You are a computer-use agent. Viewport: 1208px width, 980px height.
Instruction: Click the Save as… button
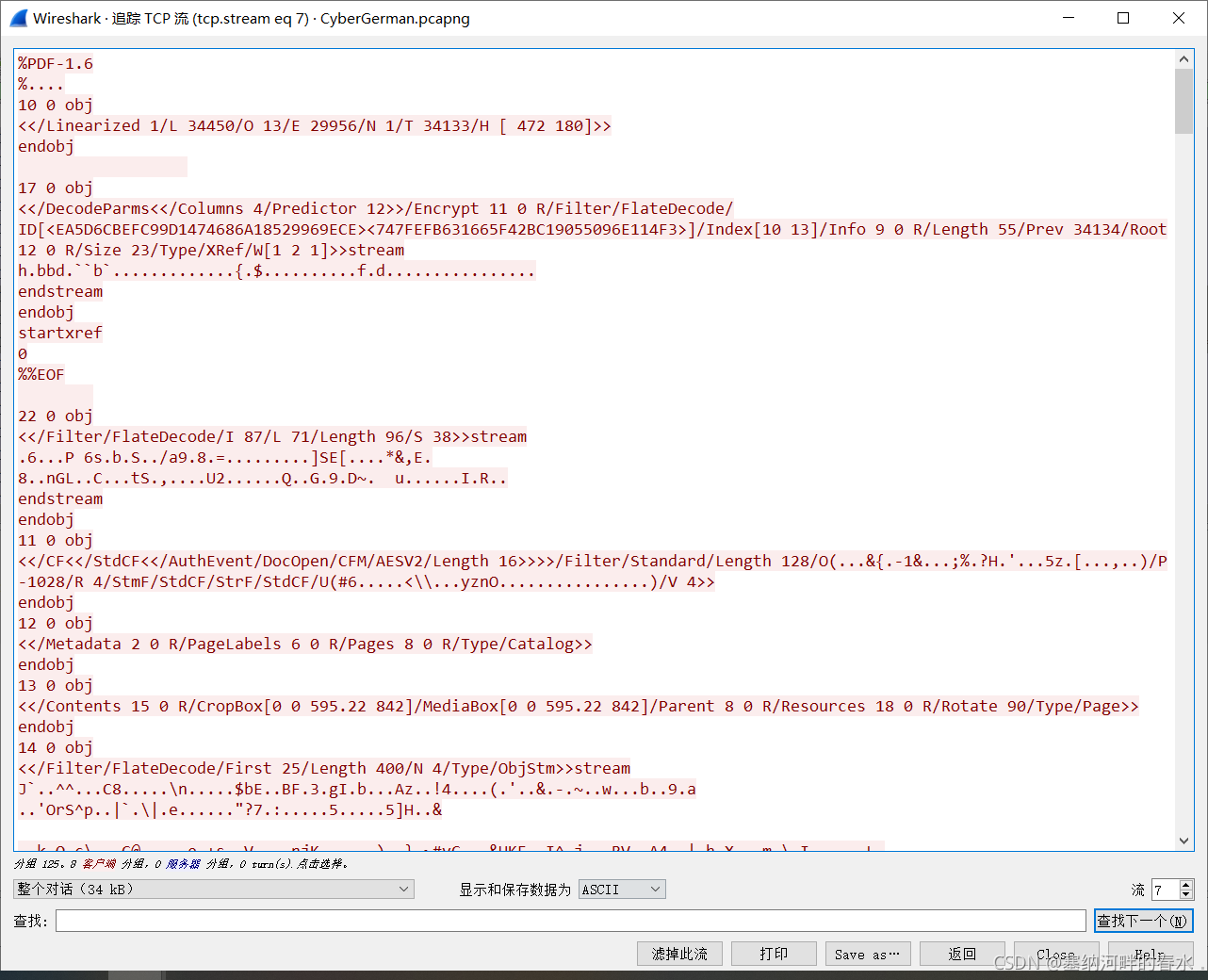tap(868, 954)
